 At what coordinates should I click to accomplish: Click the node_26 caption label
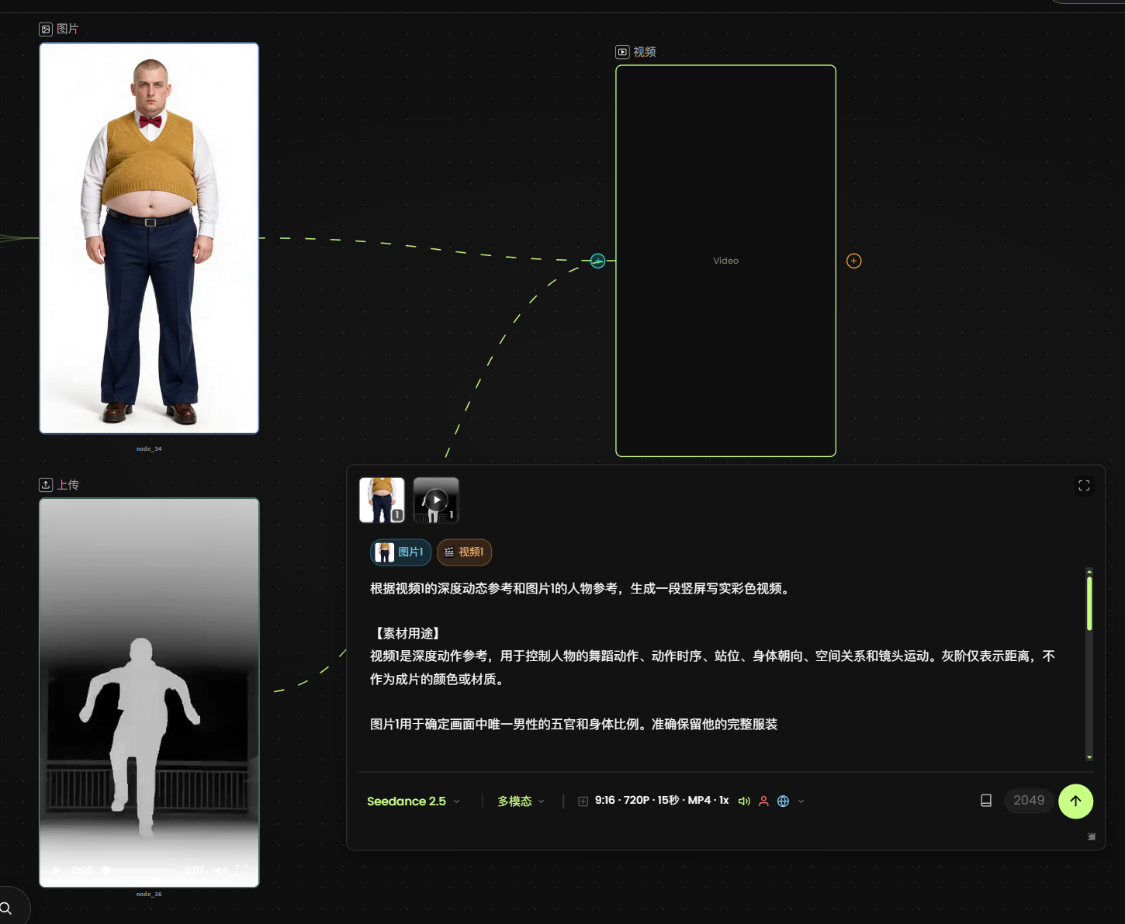click(x=149, y=894)
